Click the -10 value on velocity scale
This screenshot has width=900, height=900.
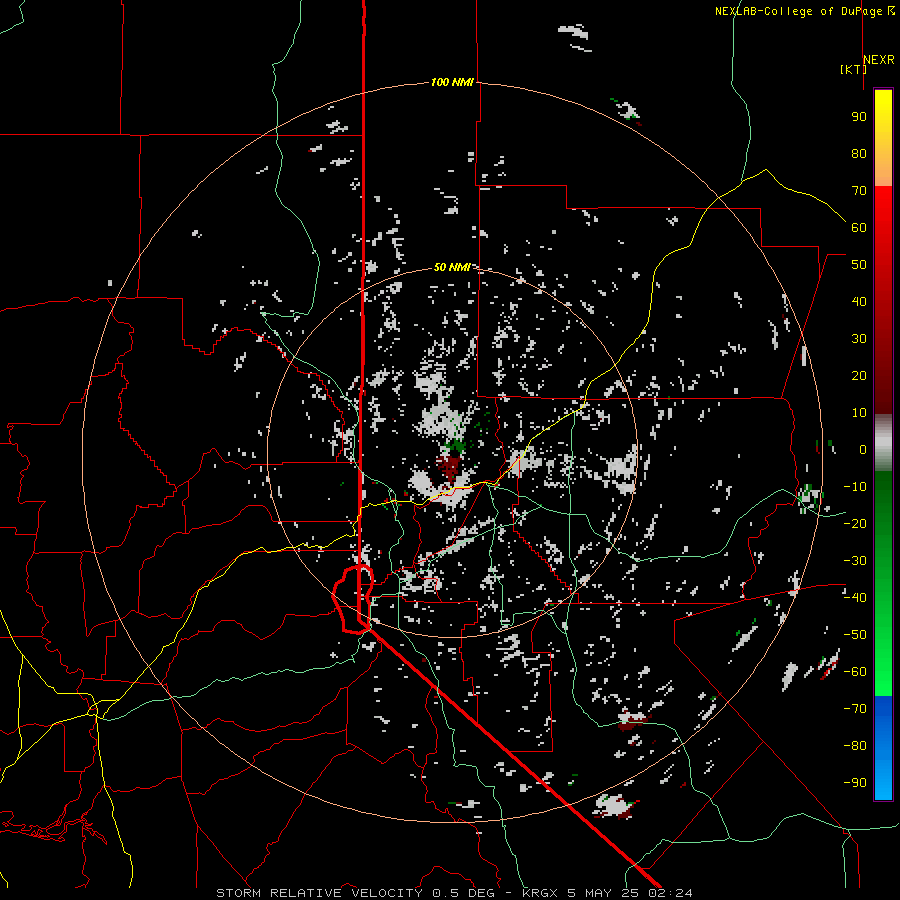[x=855, y=487]
